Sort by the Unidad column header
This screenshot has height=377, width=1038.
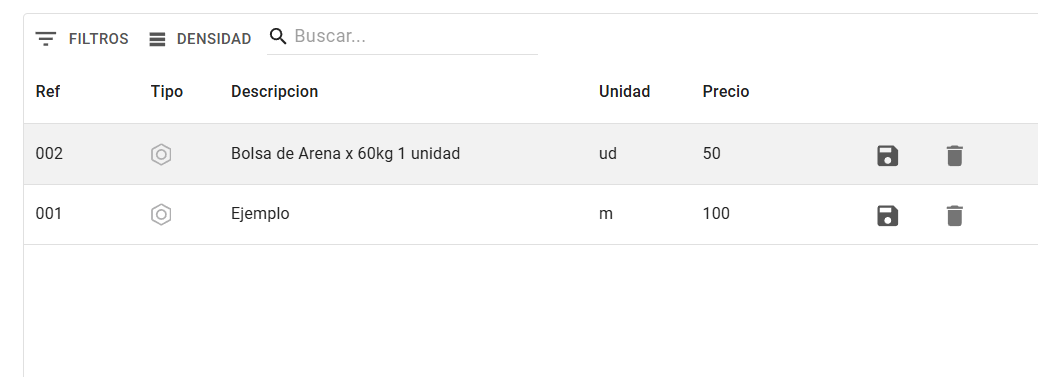pyautogui.click(x=624, y=91)
